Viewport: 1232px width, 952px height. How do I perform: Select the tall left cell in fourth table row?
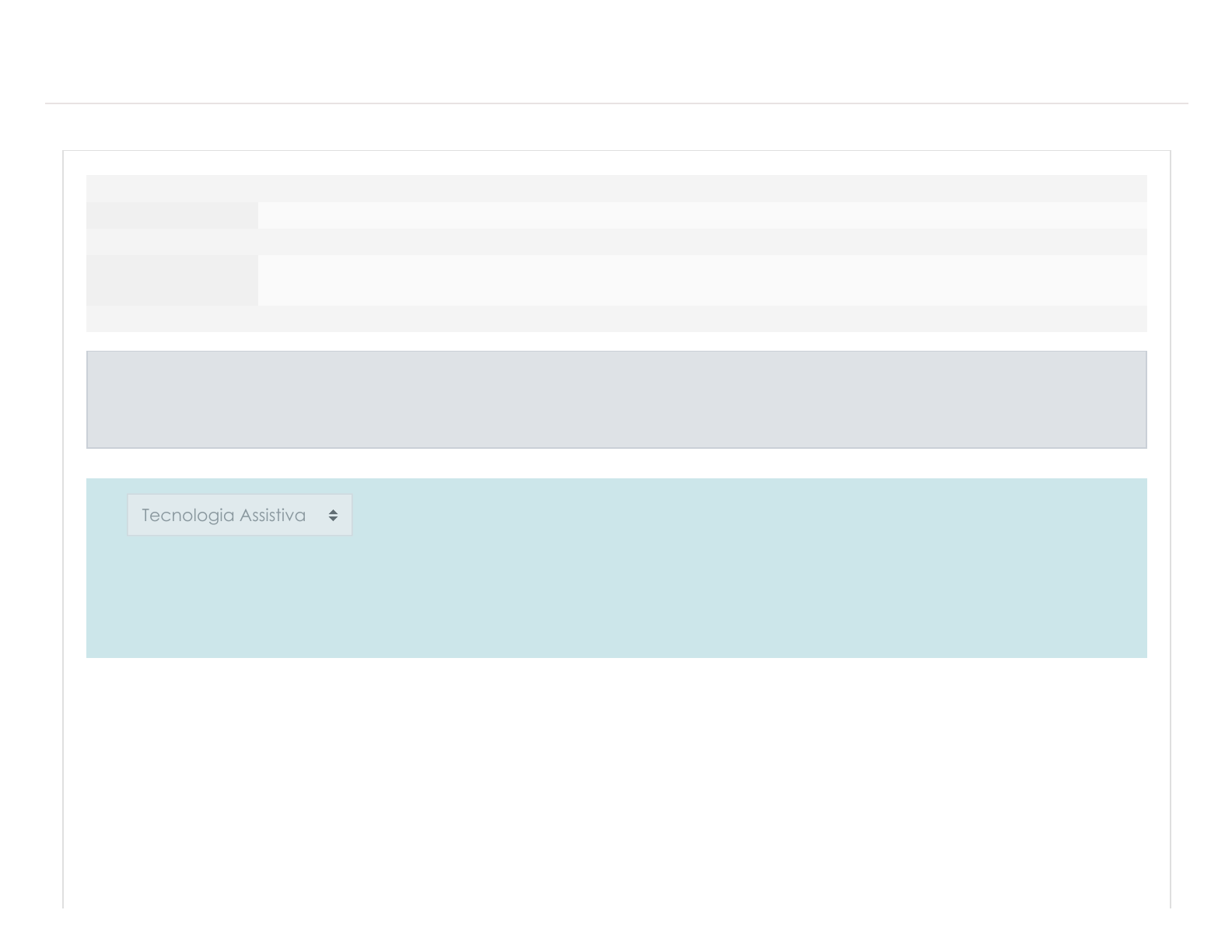172,280
